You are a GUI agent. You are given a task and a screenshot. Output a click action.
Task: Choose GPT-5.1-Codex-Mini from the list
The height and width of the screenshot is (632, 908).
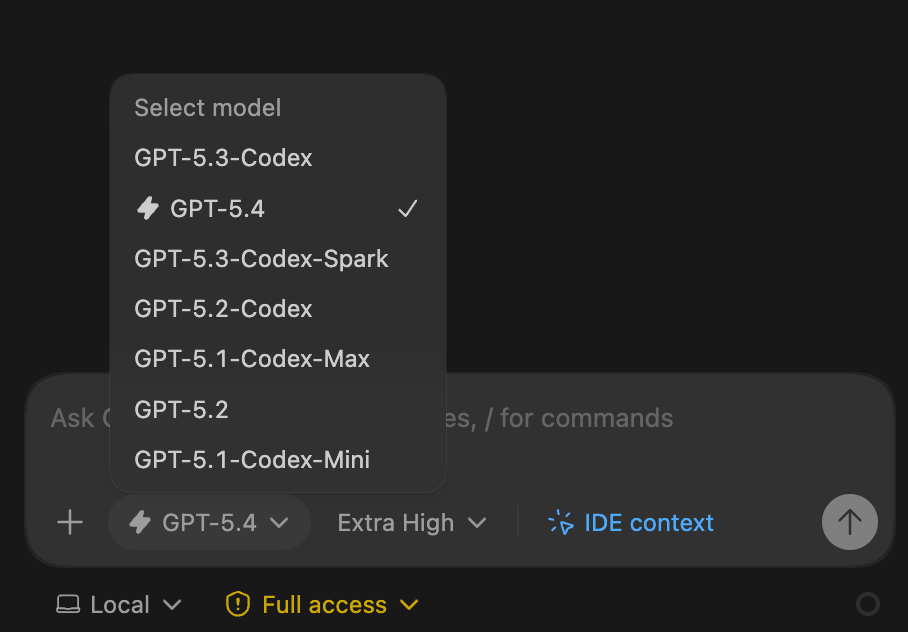252,460
